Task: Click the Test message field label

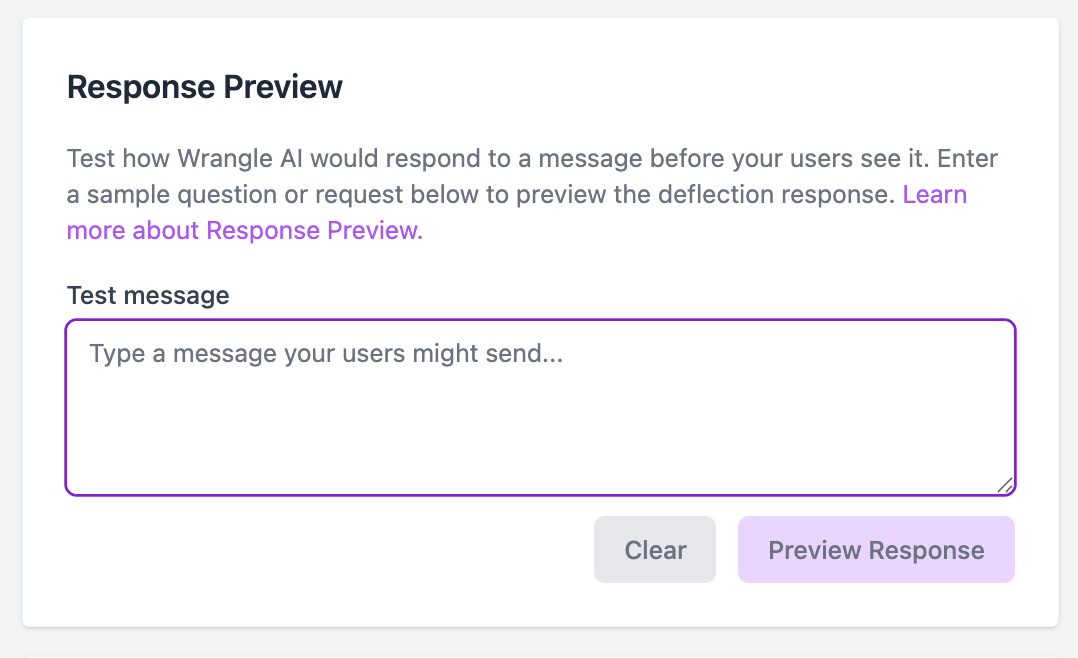Action: pyautogui.click(x=148, y=296)
